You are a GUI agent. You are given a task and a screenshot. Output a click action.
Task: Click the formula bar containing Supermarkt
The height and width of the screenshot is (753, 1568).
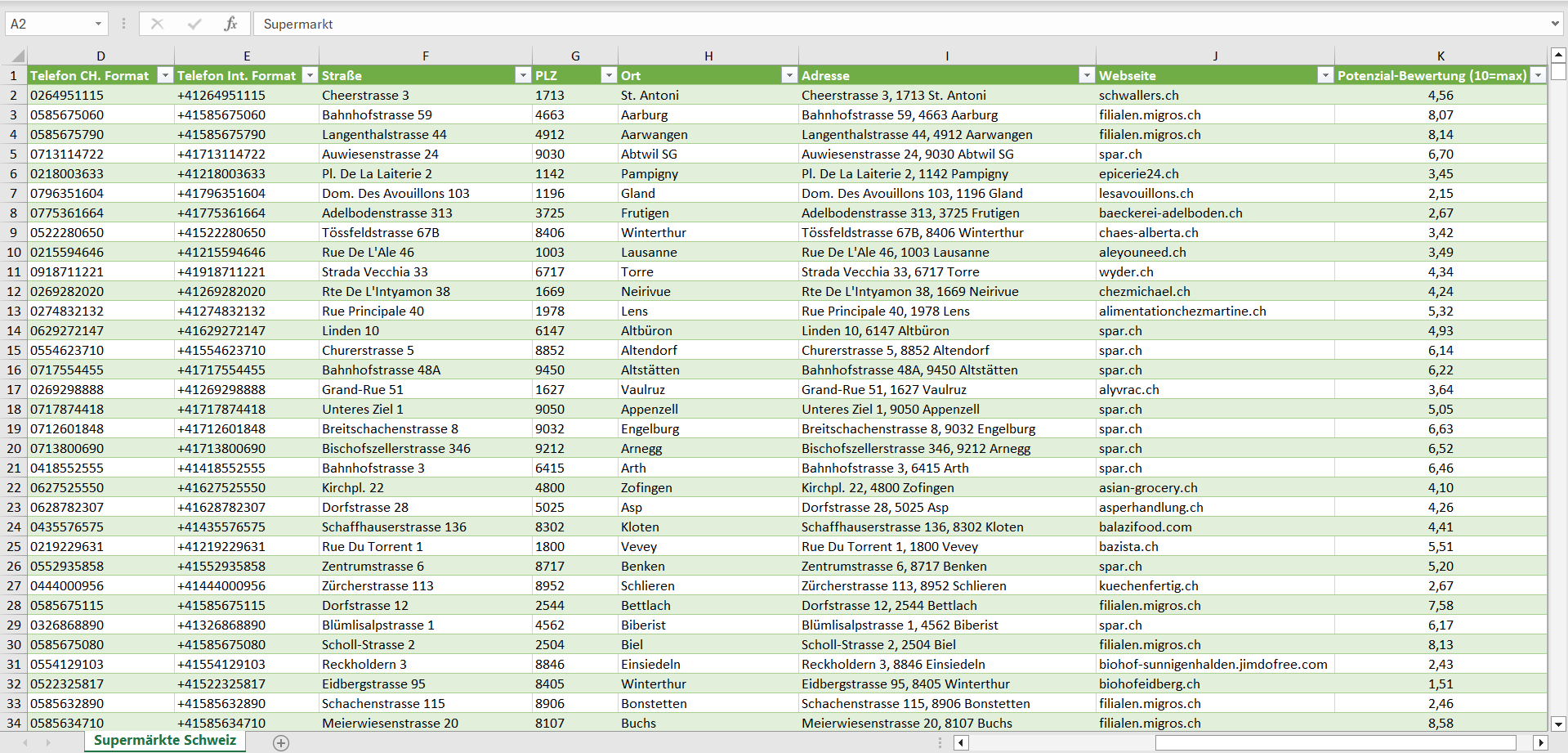899,24
